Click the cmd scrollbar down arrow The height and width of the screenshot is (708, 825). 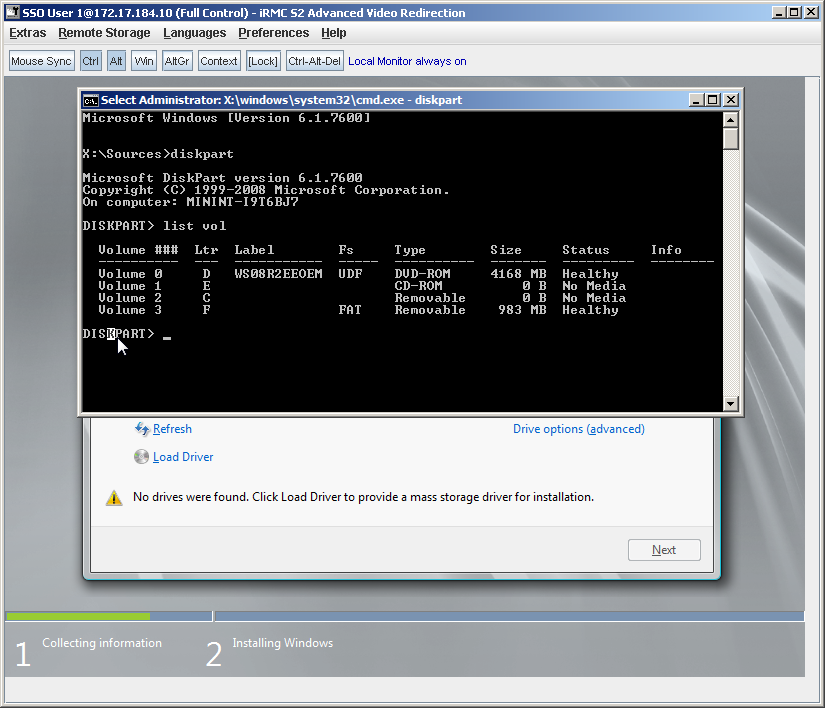(x=731, y=404)
